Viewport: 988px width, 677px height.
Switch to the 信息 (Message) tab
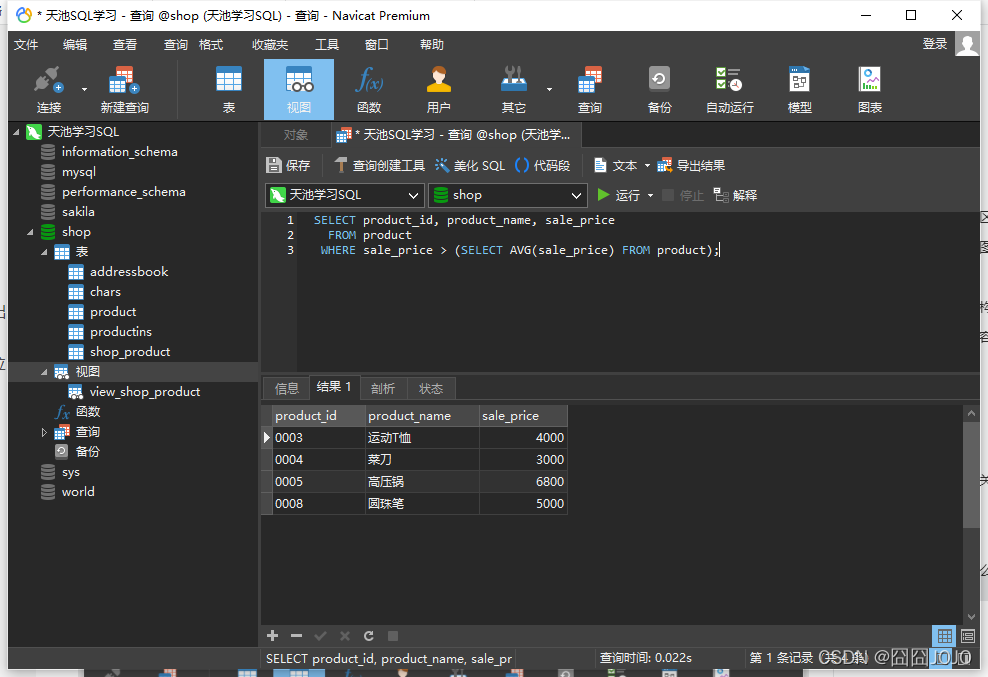tap(287, 388)
